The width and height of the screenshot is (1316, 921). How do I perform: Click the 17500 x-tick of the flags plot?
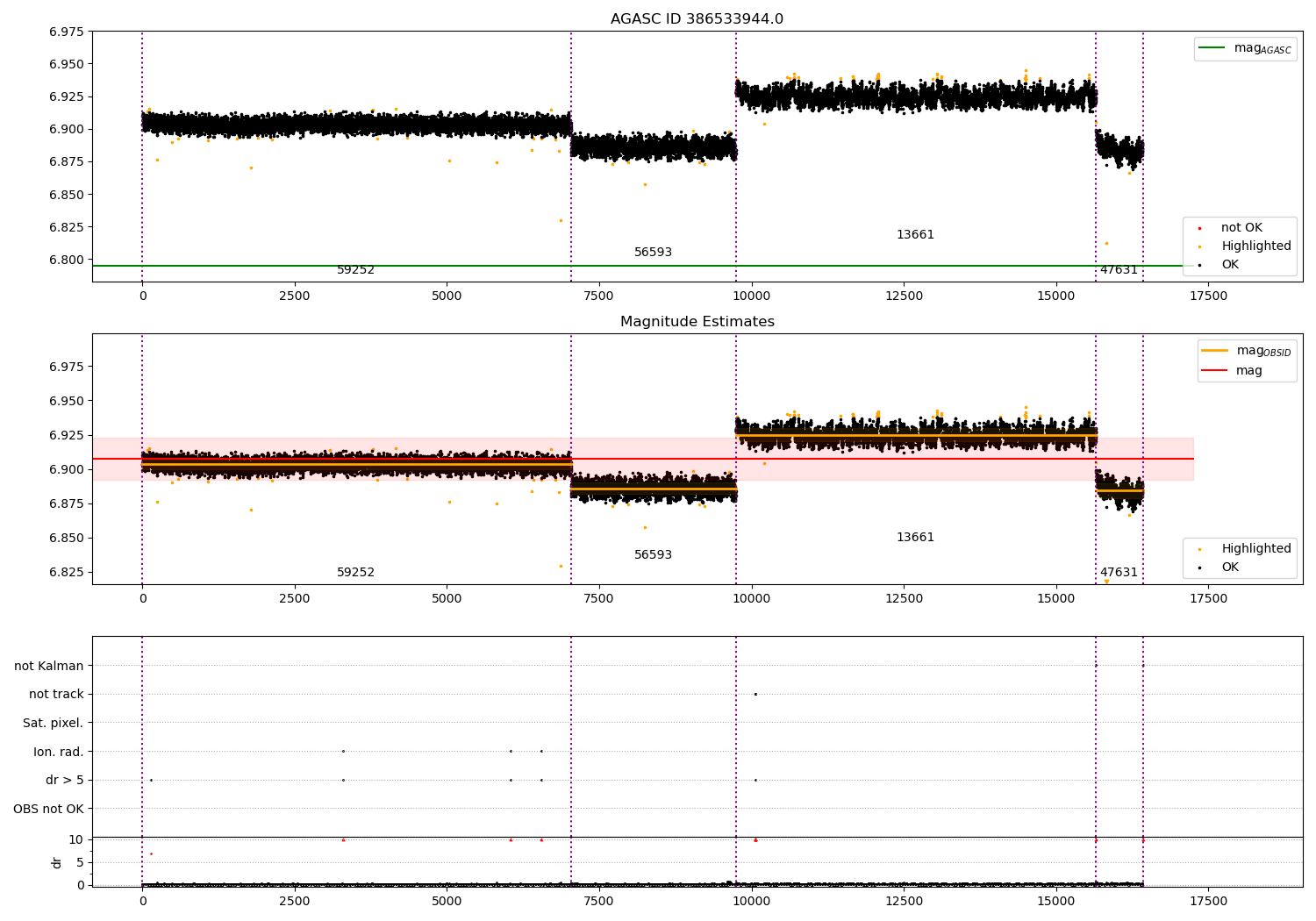pos(1208,902)
